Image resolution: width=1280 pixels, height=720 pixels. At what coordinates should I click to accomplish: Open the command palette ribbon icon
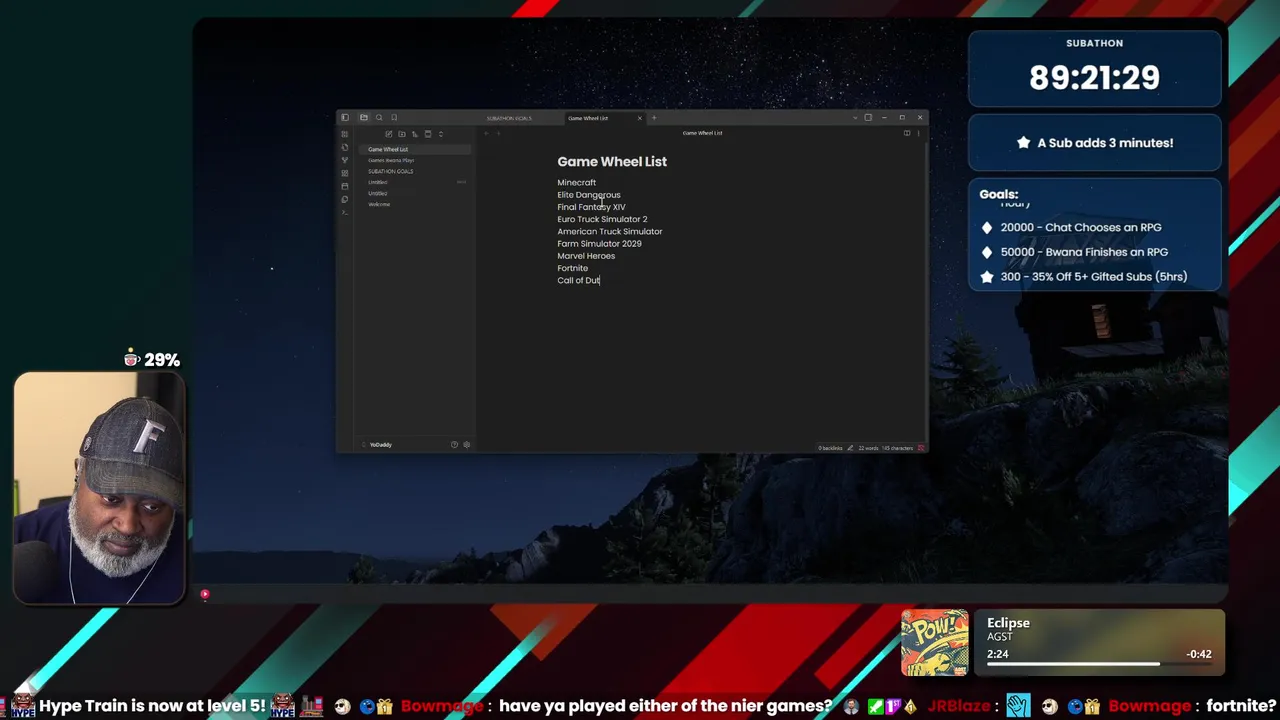point(345,212)
